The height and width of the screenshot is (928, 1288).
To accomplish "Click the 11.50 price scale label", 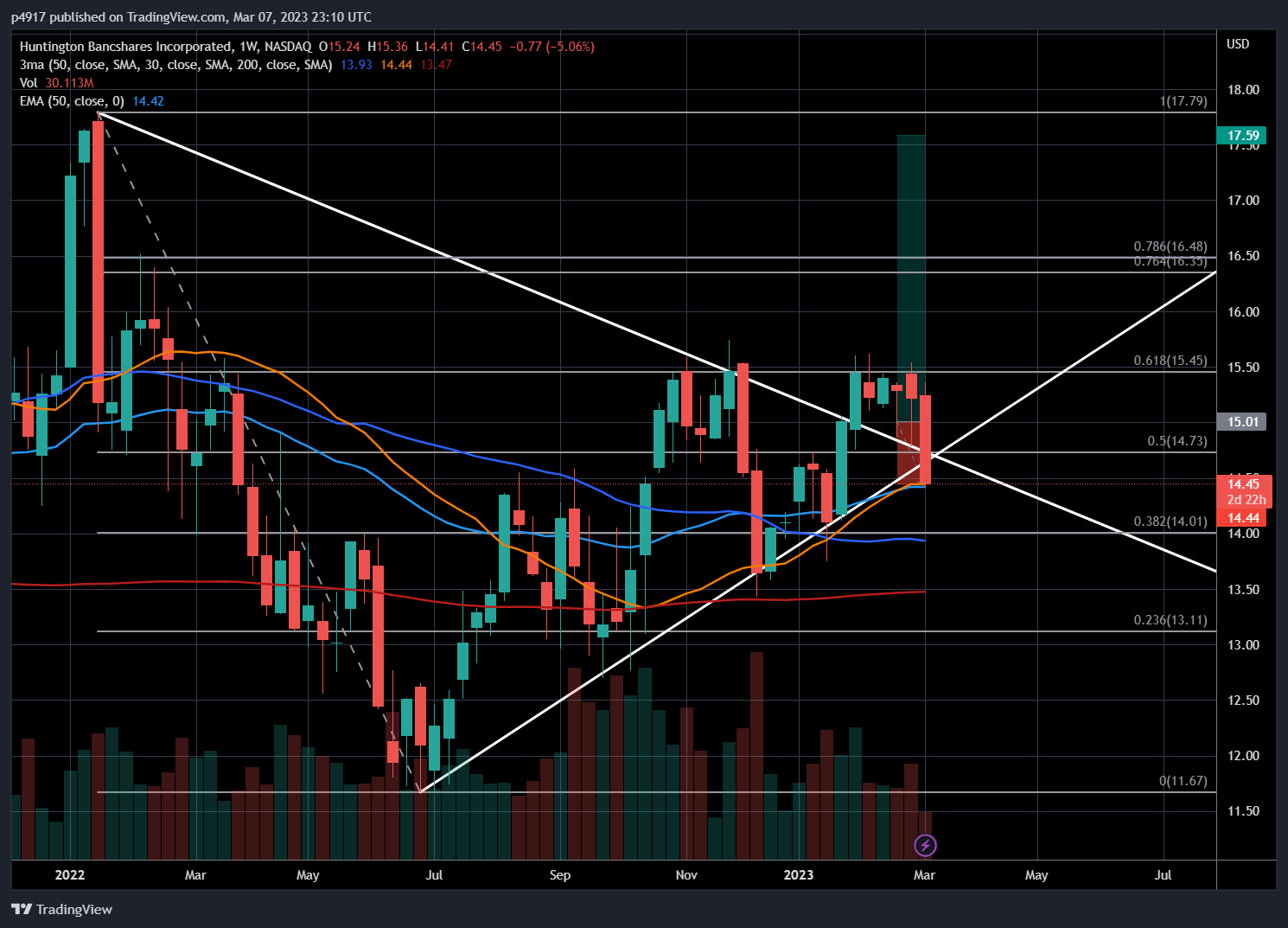I will pyautogui.click(x=1243, y=811).
